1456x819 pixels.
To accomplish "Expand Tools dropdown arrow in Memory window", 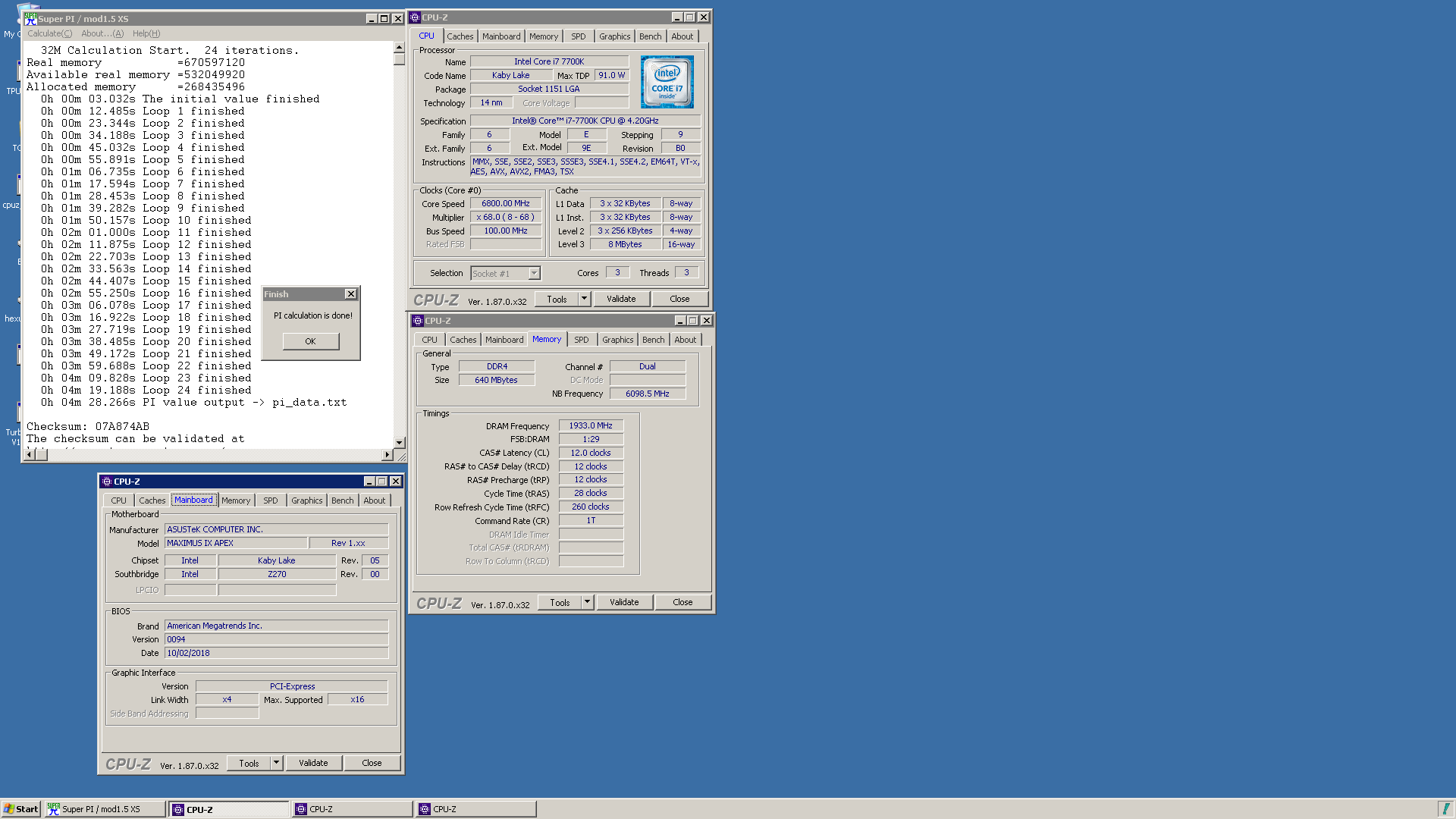I will [588, 602].
